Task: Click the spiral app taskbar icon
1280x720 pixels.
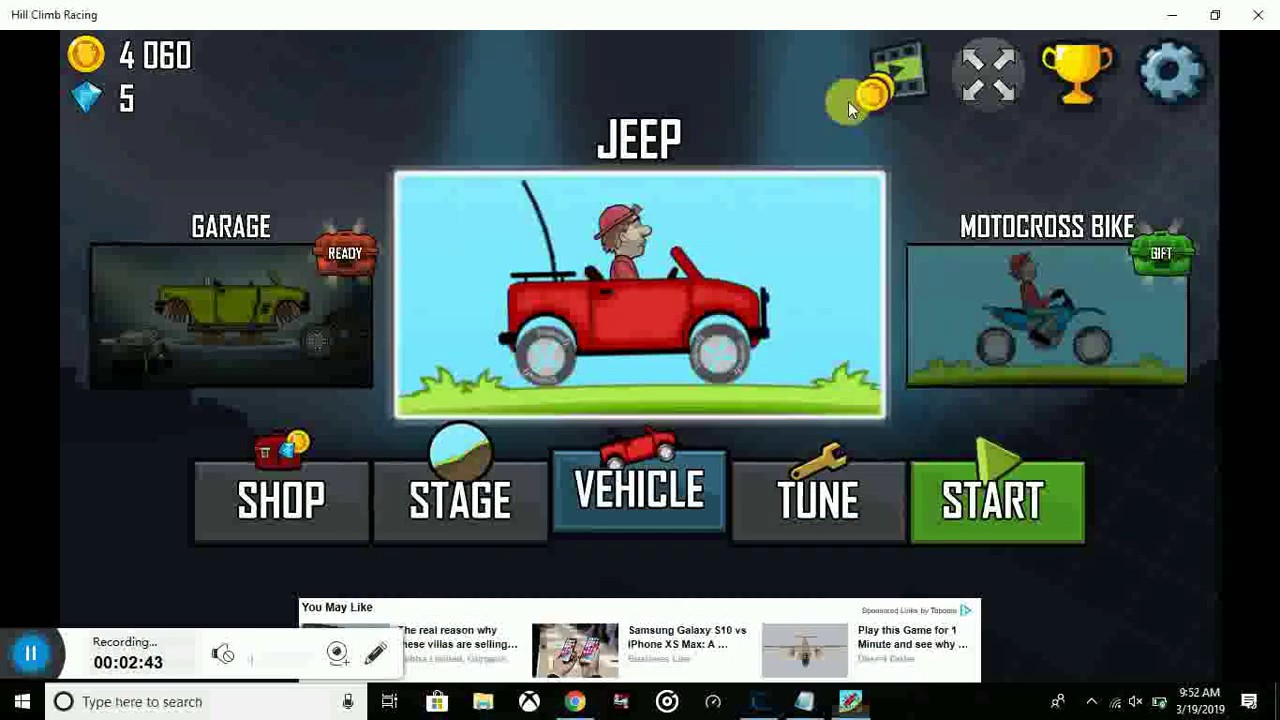Action: click(667, 702)
